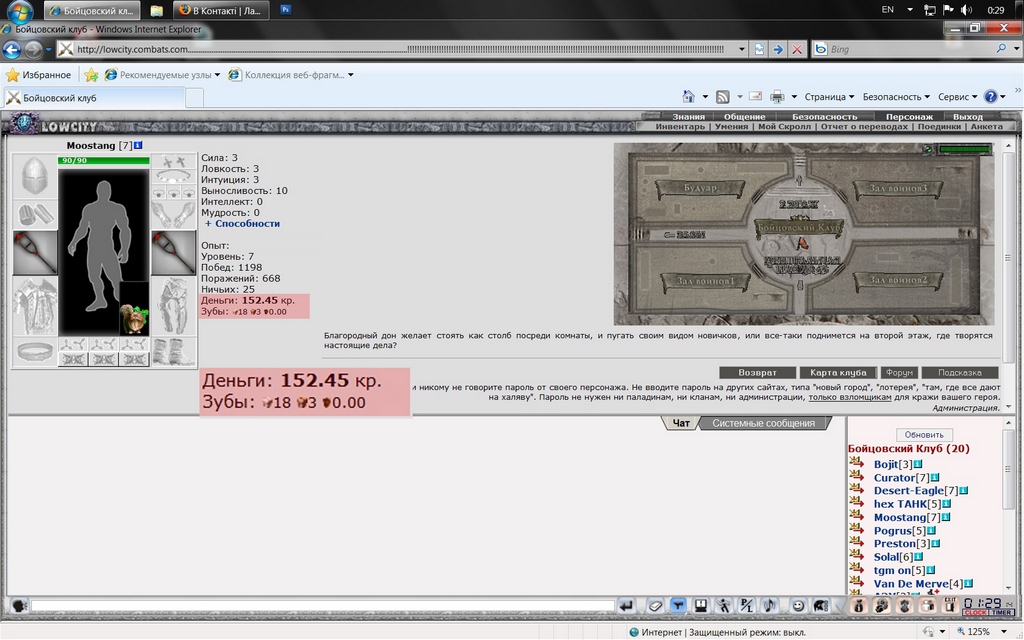Click the boots equipment slot
The image size is (1024, 640).
[x=174, y=352]
